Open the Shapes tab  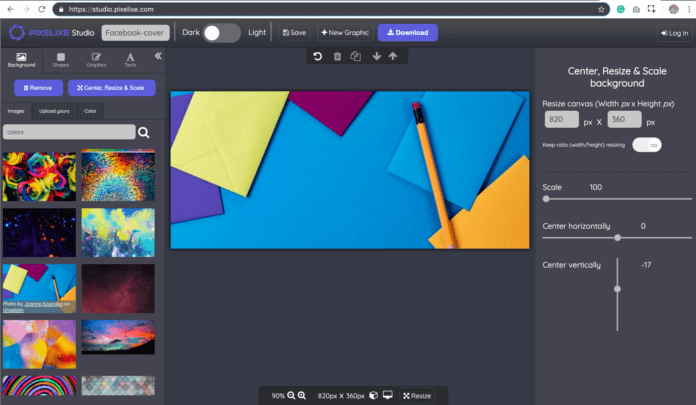pos(62,60)
